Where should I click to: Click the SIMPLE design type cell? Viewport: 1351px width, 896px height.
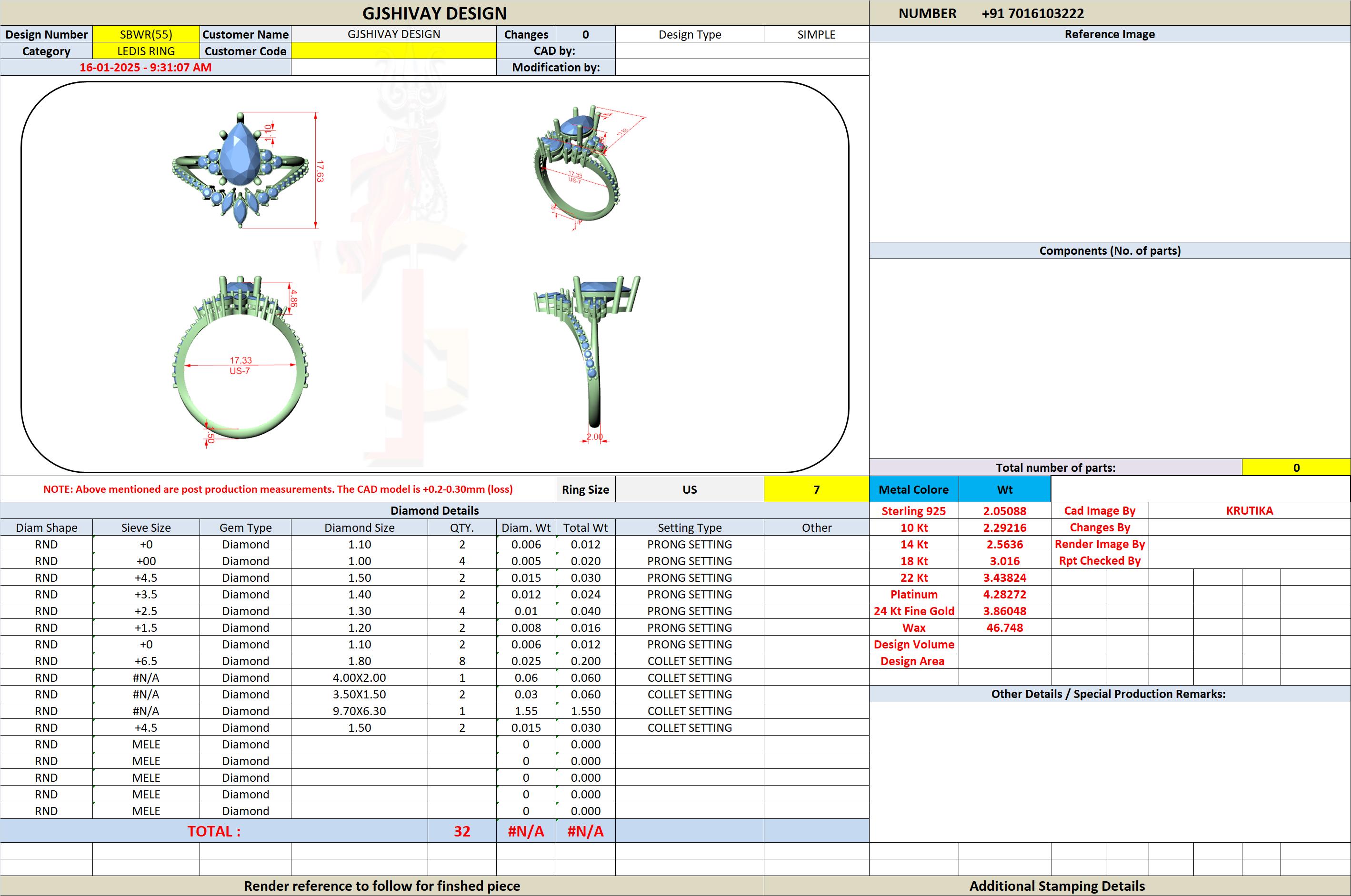(816, 34)
